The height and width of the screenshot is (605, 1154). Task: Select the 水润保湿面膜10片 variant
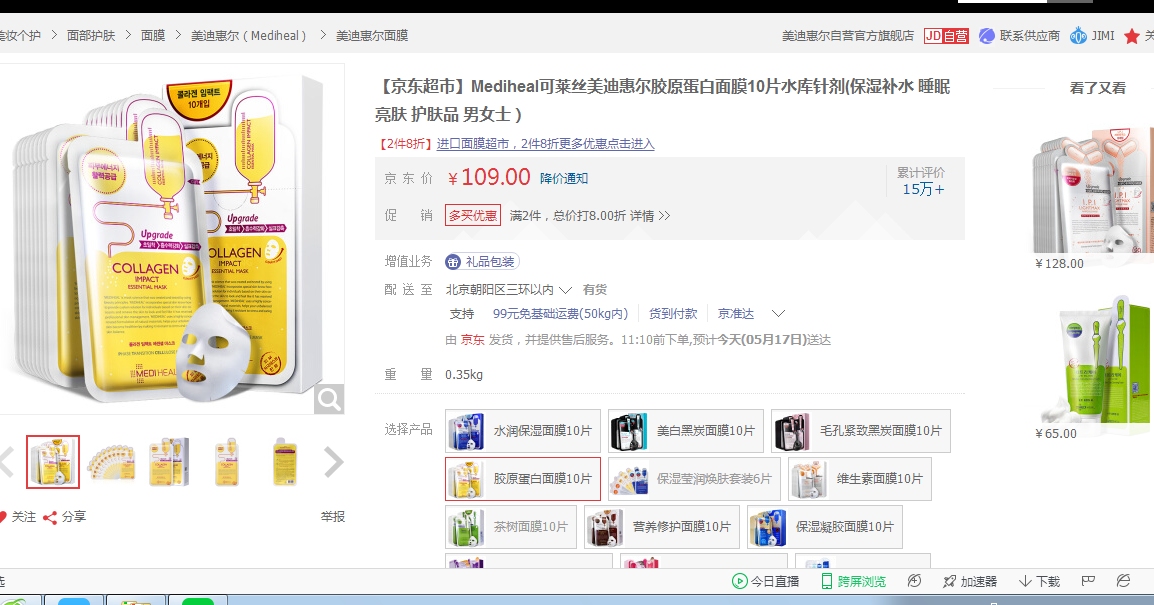coord(521,431)
